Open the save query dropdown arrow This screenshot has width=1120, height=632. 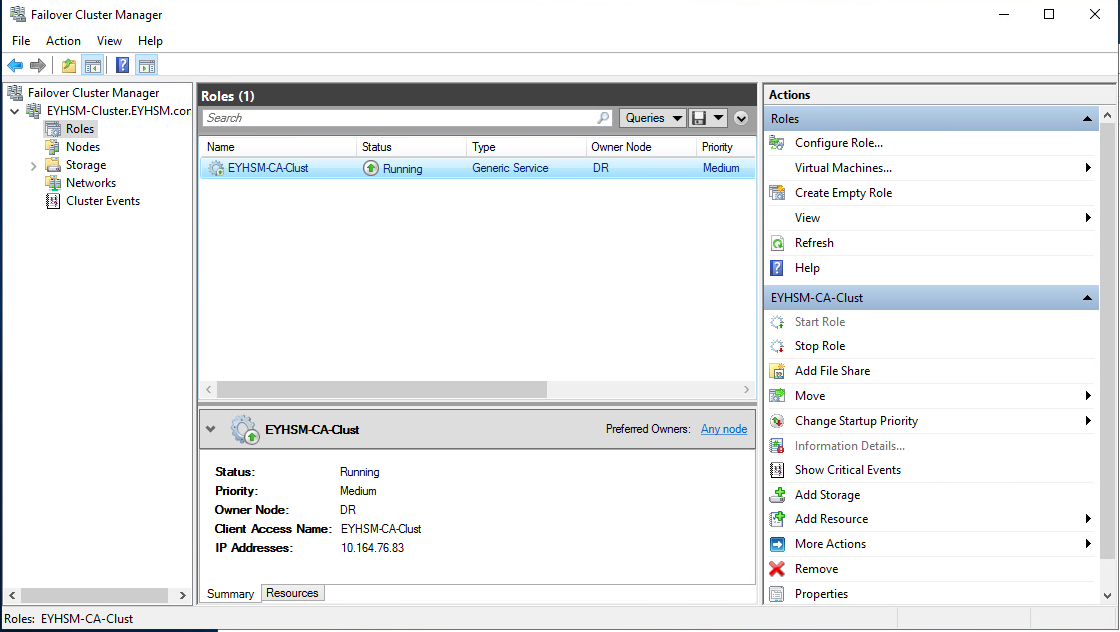[719, 118]
